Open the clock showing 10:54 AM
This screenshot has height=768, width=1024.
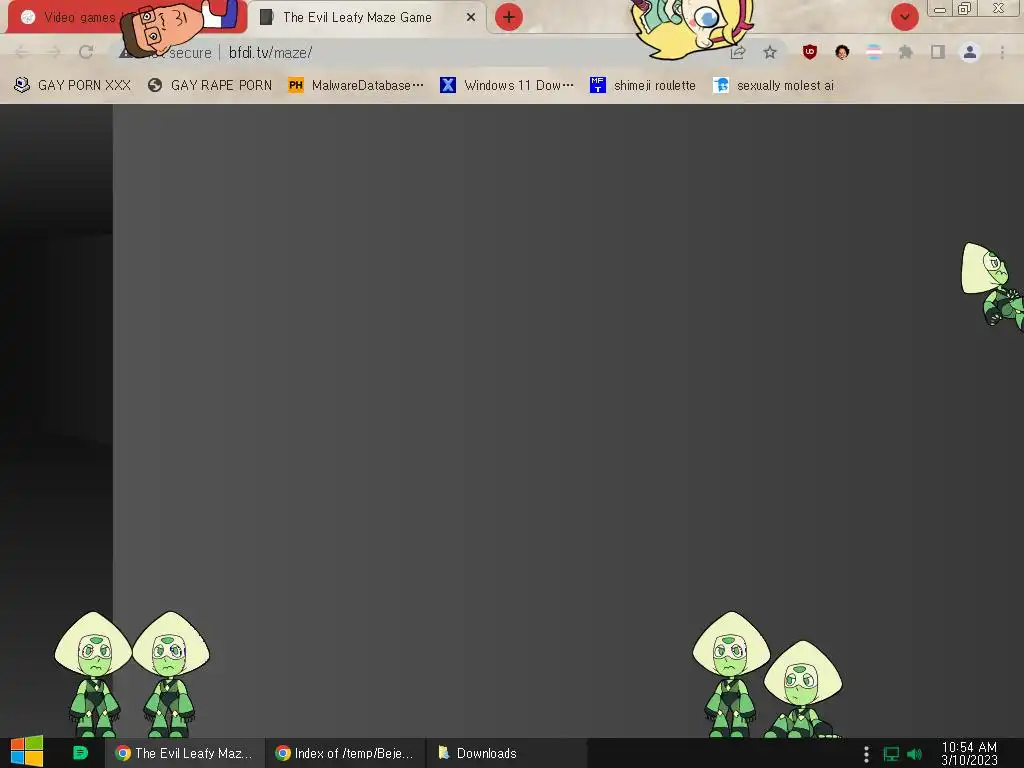(969, 753)
